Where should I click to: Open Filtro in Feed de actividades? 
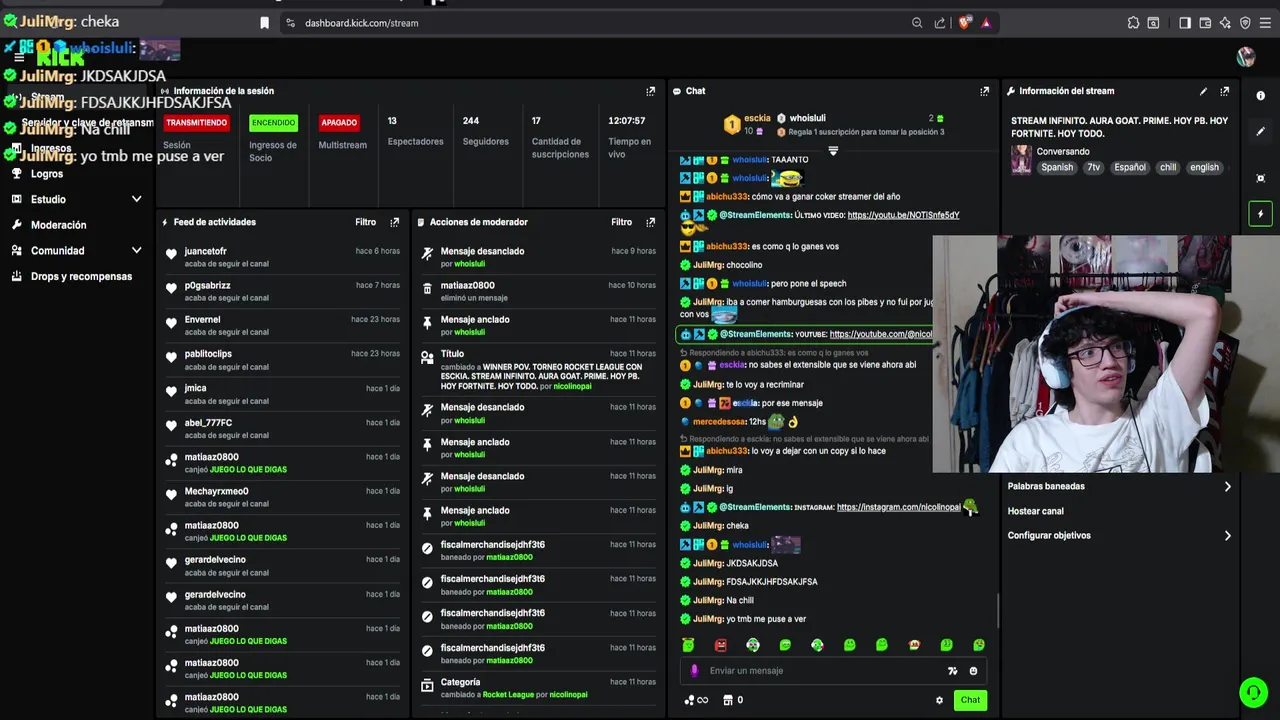pos(365,222)
